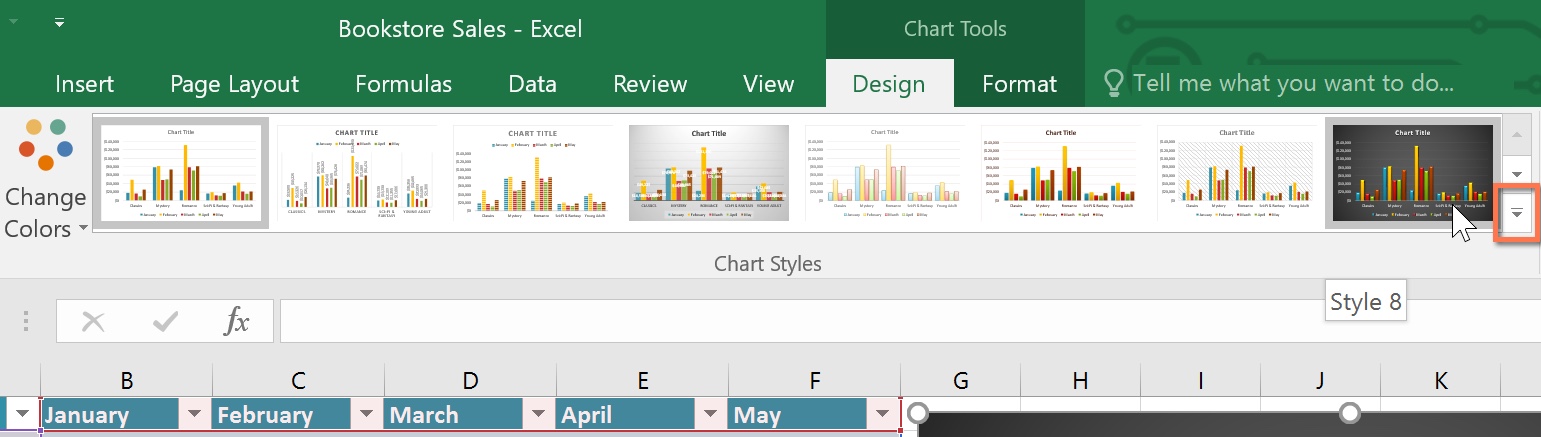Image resolution: width=1541 pixels, height=437 pixels.
Task: Select the dark Style 8 chart thumbnail
Action: point(1412,173)
